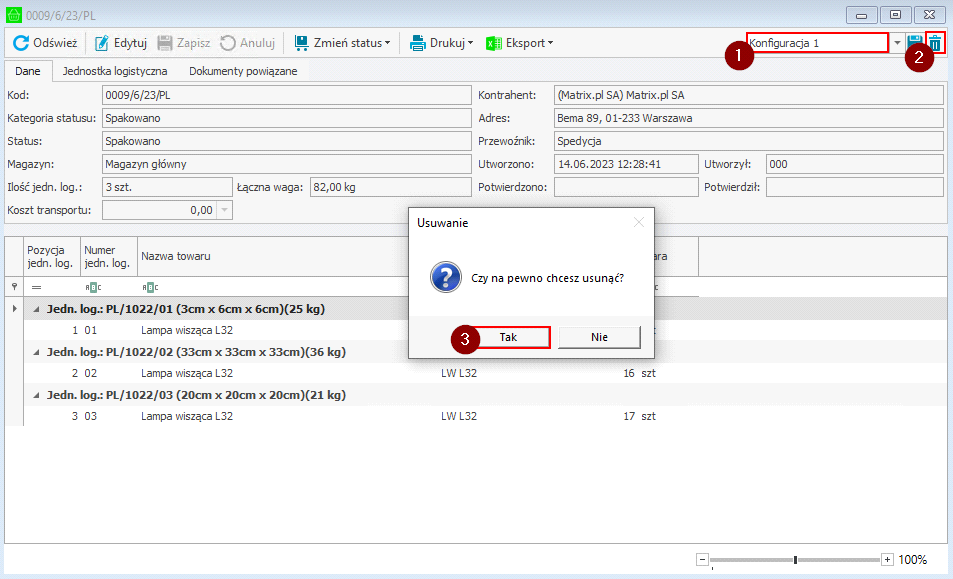Delete configuration using trash can icon
This screenshot has width=953, height=579.
935,43
